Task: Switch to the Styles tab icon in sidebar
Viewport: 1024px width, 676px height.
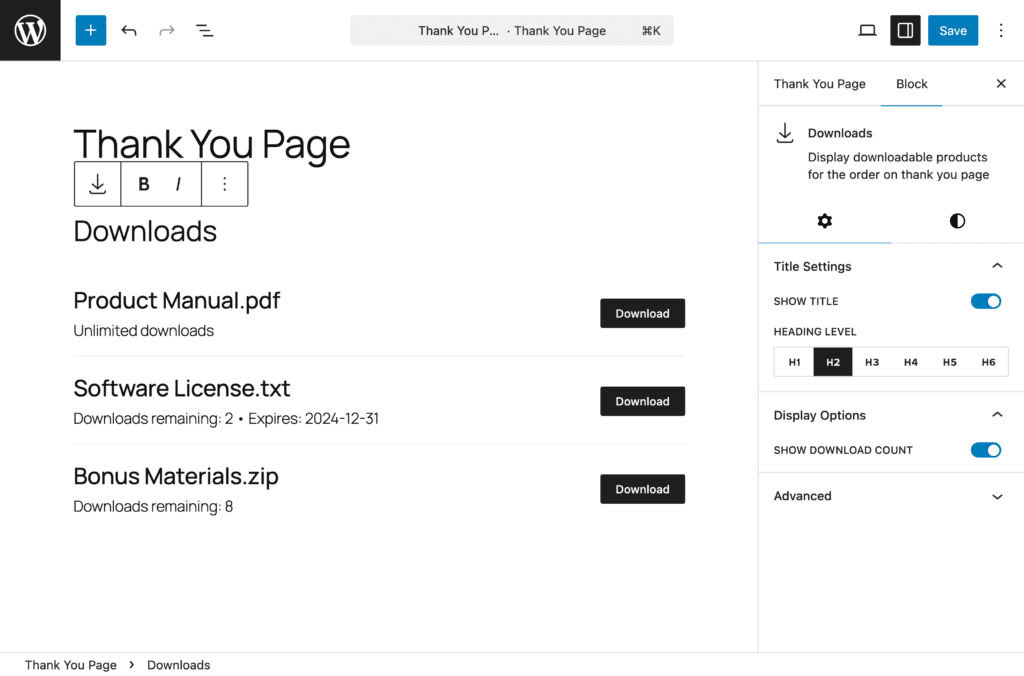Action: click(x=956, y=221)
